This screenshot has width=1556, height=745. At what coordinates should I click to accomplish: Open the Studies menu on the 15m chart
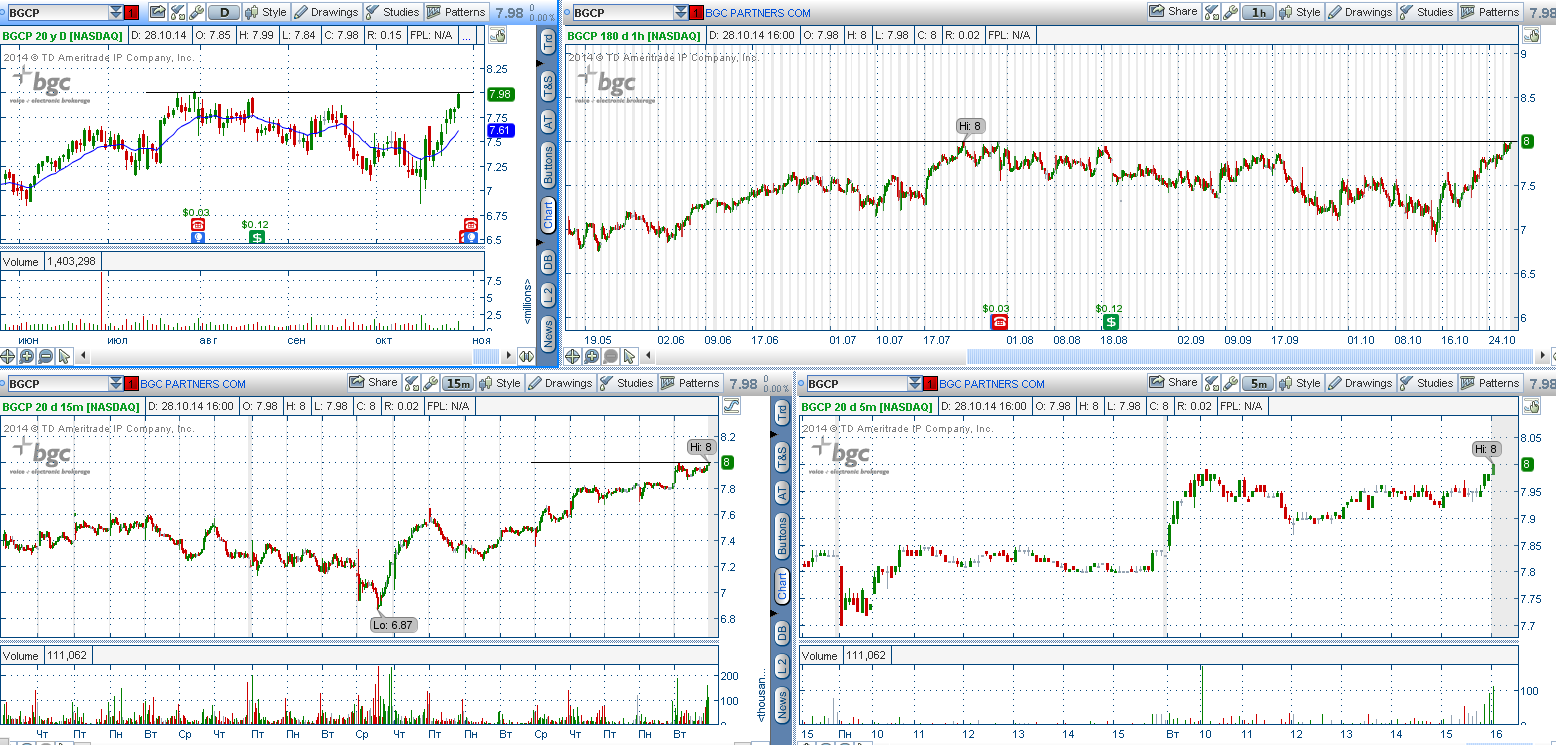coord(625,383)
